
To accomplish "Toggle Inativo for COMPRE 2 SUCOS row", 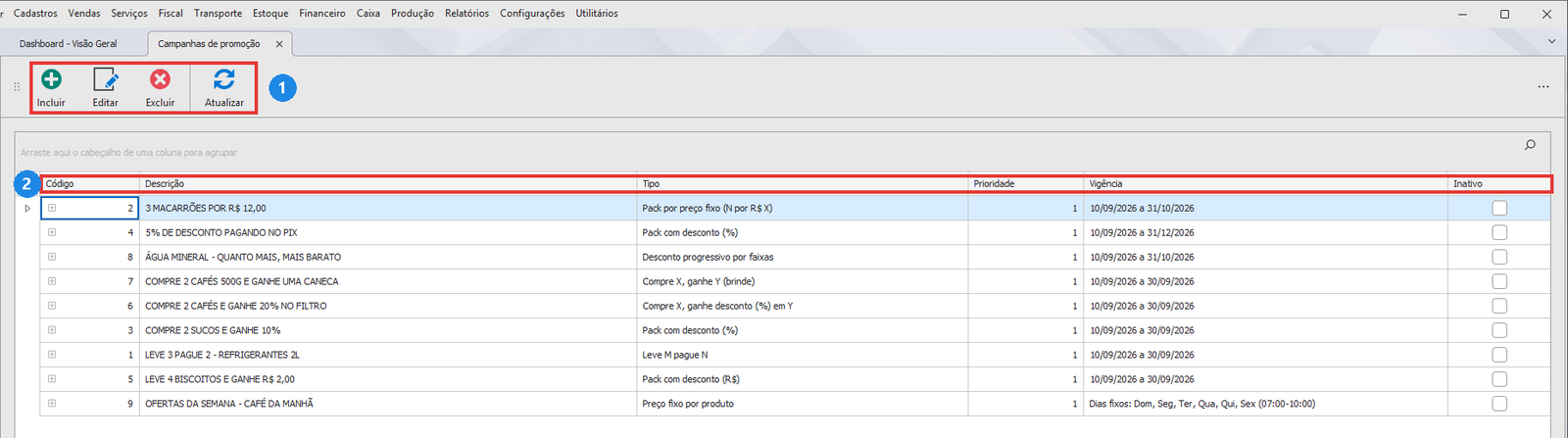I will [x=1499, y=330].
